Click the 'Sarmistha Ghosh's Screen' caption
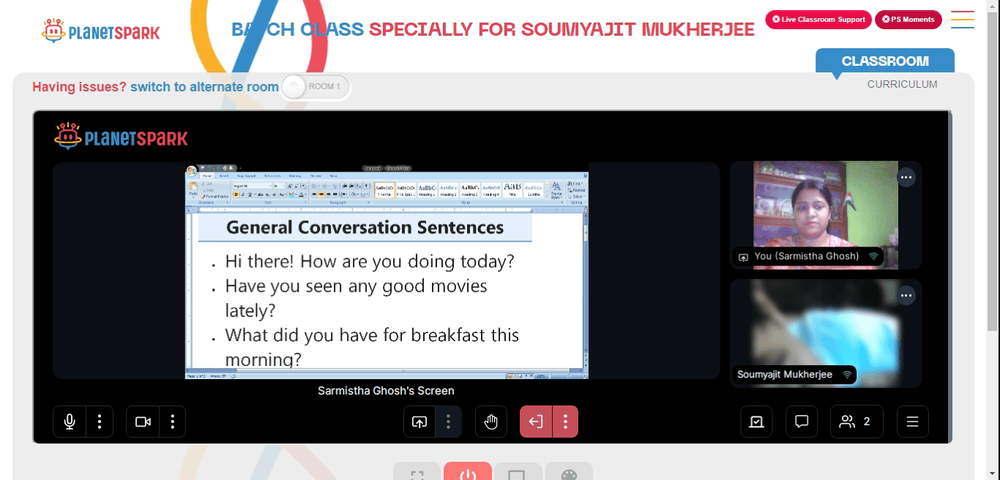The image size is (1000, 480). [386, 391]
